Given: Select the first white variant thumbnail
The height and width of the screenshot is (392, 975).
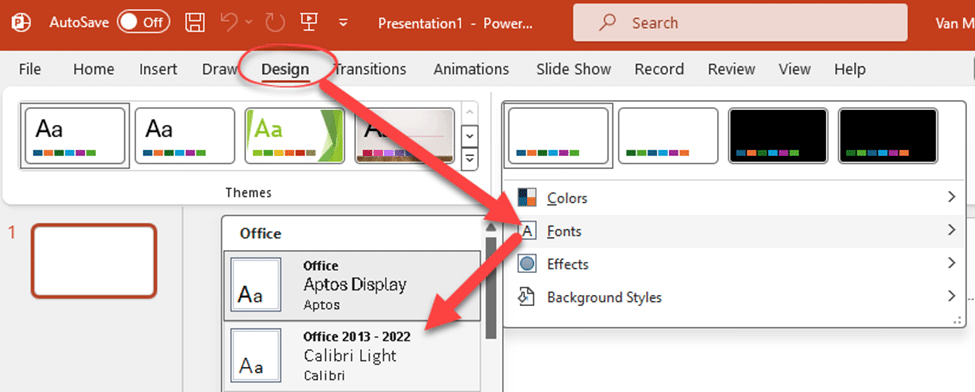Looking at the screenshot, I should (x=558, y=136).
